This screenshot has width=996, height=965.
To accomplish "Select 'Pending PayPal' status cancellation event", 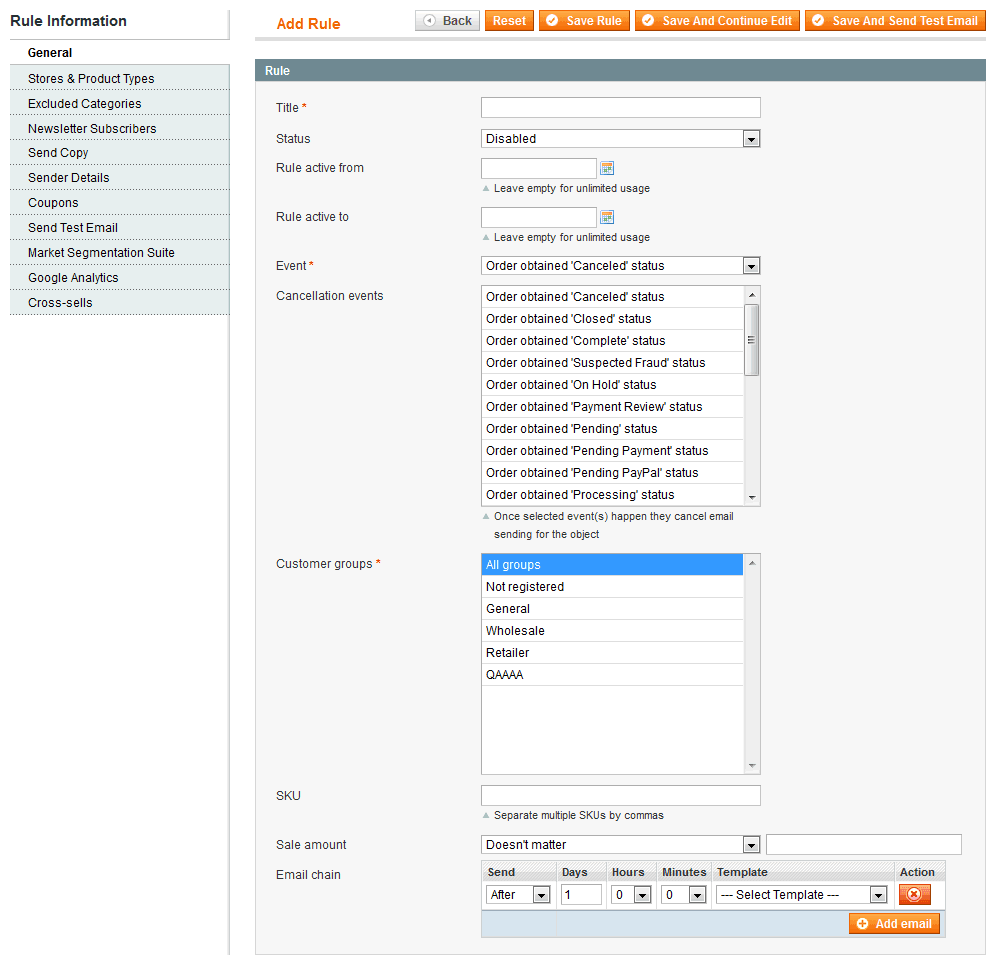I will (x=612, y=473).
